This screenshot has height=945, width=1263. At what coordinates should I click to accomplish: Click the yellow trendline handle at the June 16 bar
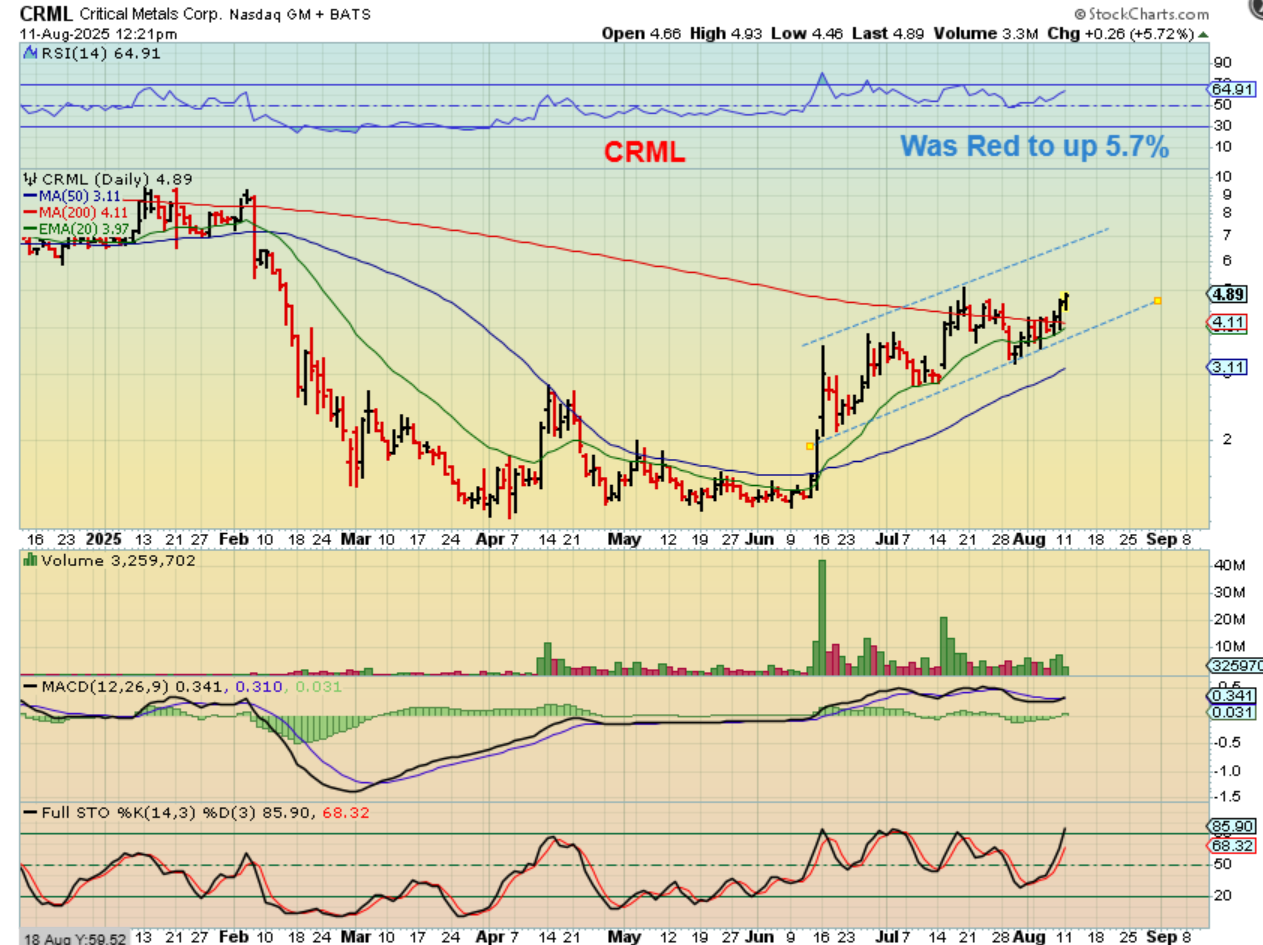pos(810,446)
